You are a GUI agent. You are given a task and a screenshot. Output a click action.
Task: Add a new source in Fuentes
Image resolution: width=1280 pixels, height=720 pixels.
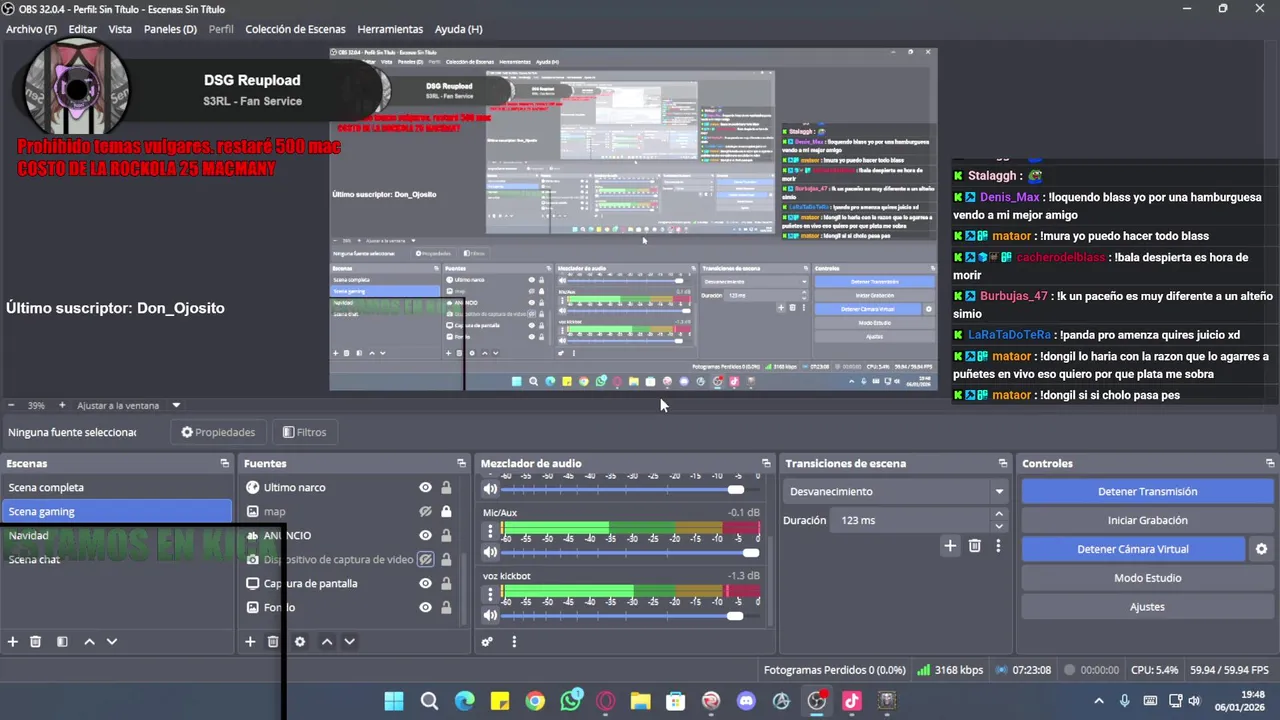click(x=250, y=641)
